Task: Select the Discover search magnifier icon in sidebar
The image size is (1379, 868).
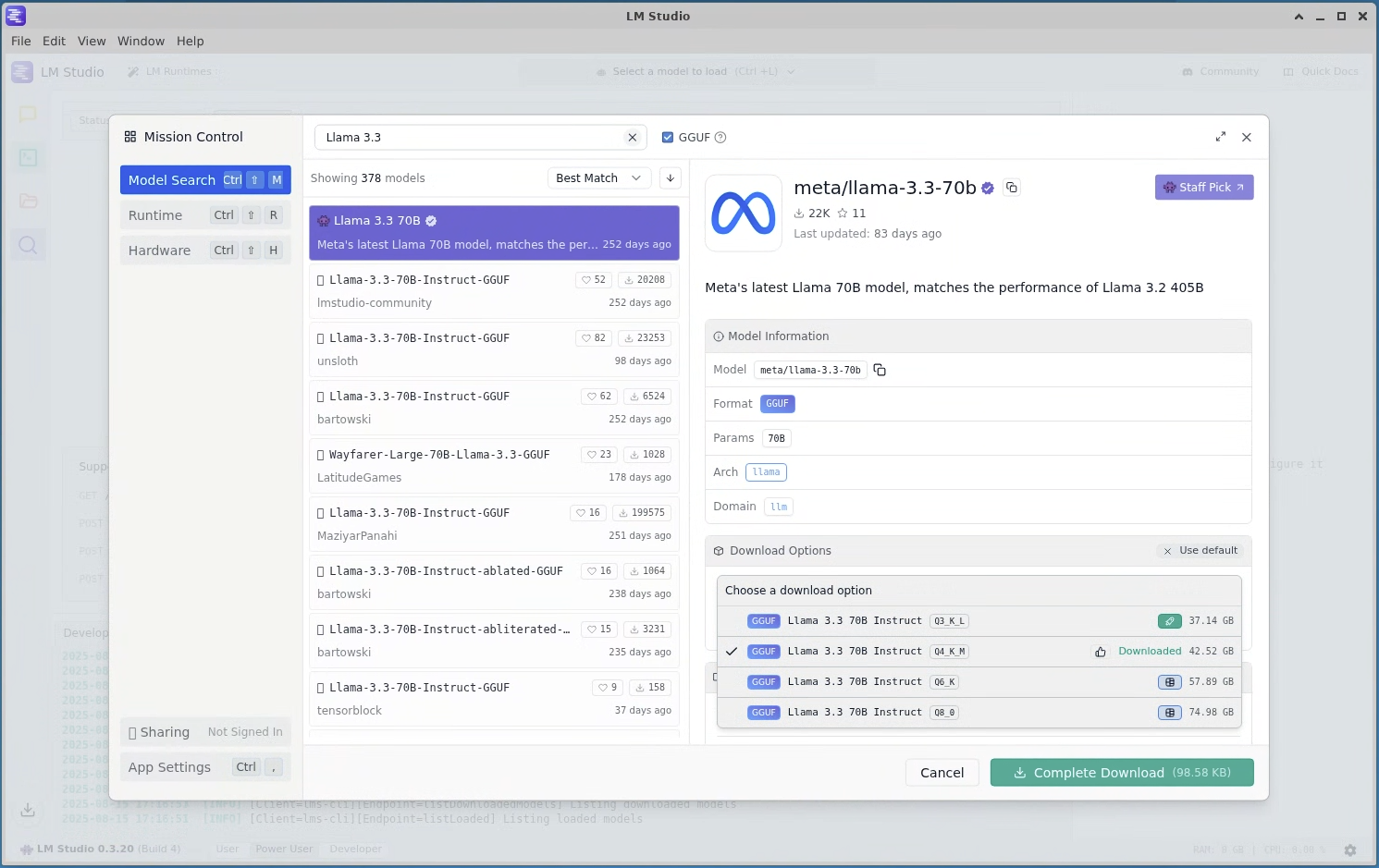Action: (28, 245)
